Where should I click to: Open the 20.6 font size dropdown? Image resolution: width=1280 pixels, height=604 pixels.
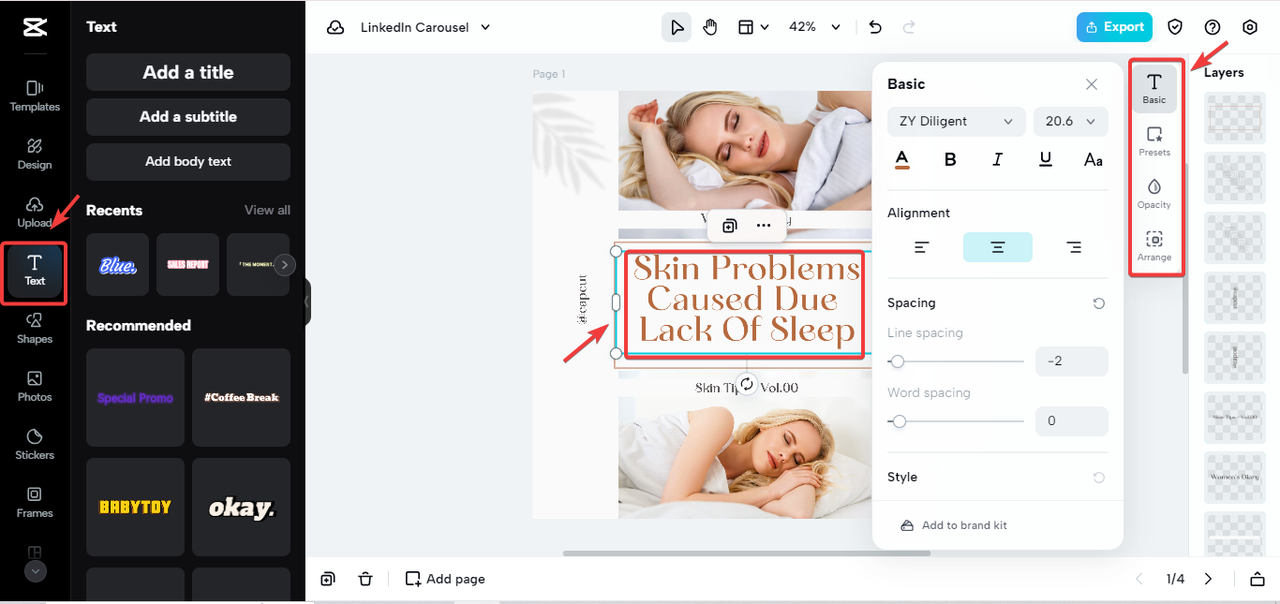(x=1071, y=121)
